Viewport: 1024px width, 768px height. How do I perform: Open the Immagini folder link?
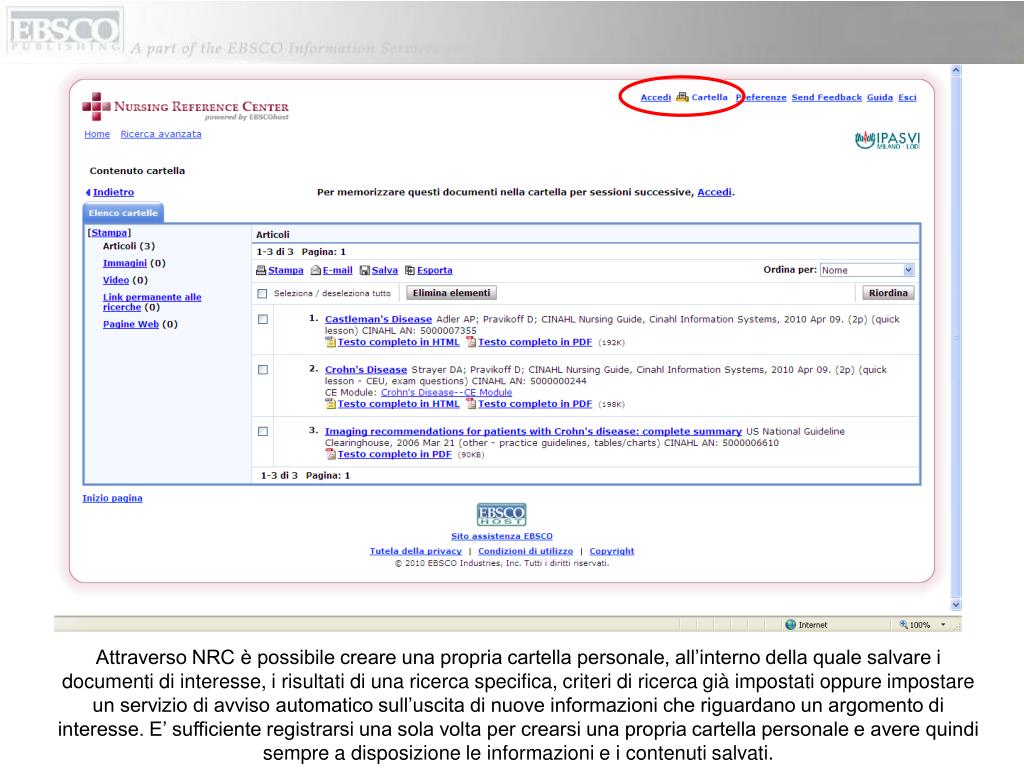coord(125,263)
